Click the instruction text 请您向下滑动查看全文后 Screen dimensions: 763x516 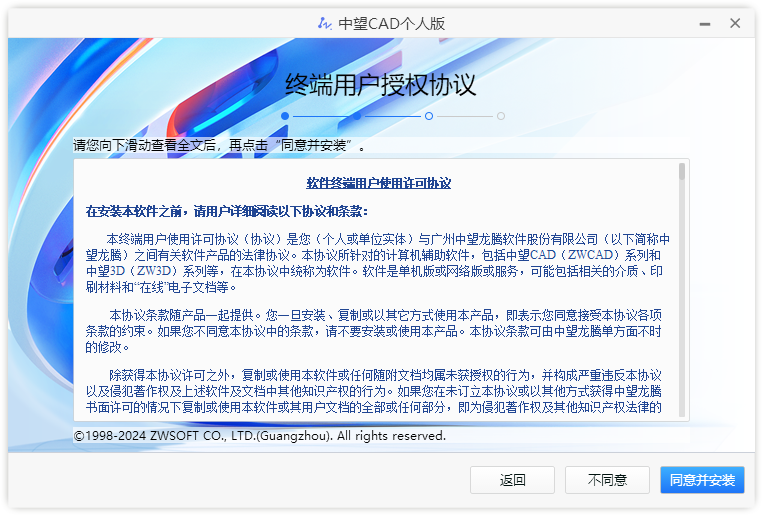click(x=218, y=145)
